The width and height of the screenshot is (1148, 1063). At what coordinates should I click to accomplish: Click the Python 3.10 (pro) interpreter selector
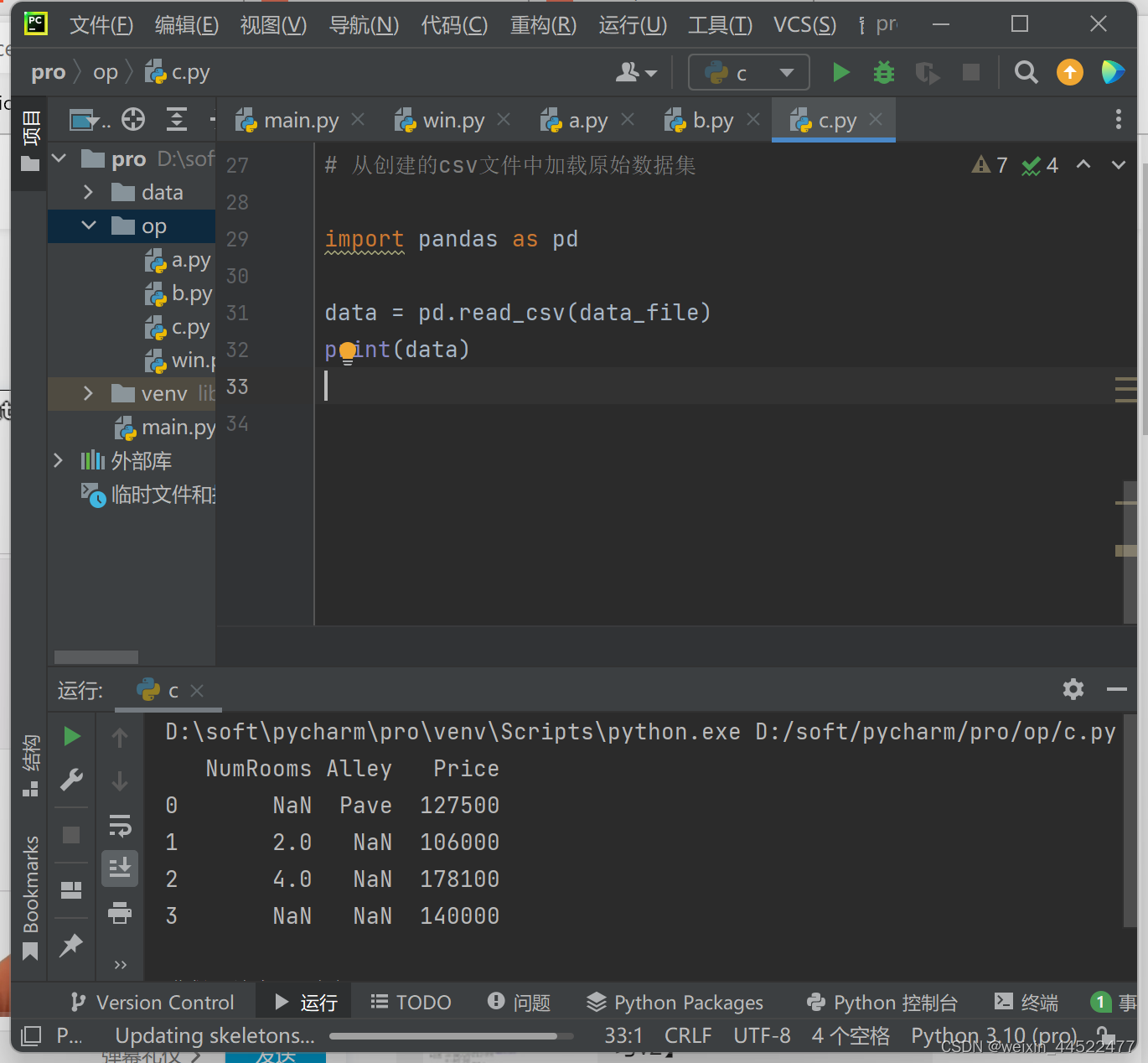click(x=994, y=1036)
